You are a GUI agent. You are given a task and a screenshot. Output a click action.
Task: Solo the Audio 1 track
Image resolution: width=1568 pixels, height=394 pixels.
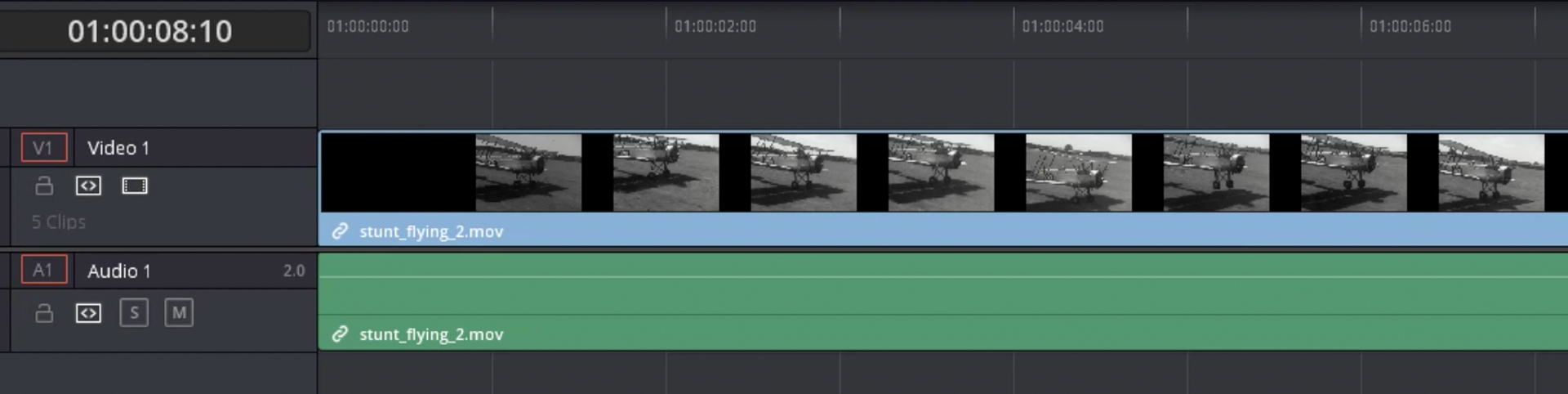click(x=134, y=313)
